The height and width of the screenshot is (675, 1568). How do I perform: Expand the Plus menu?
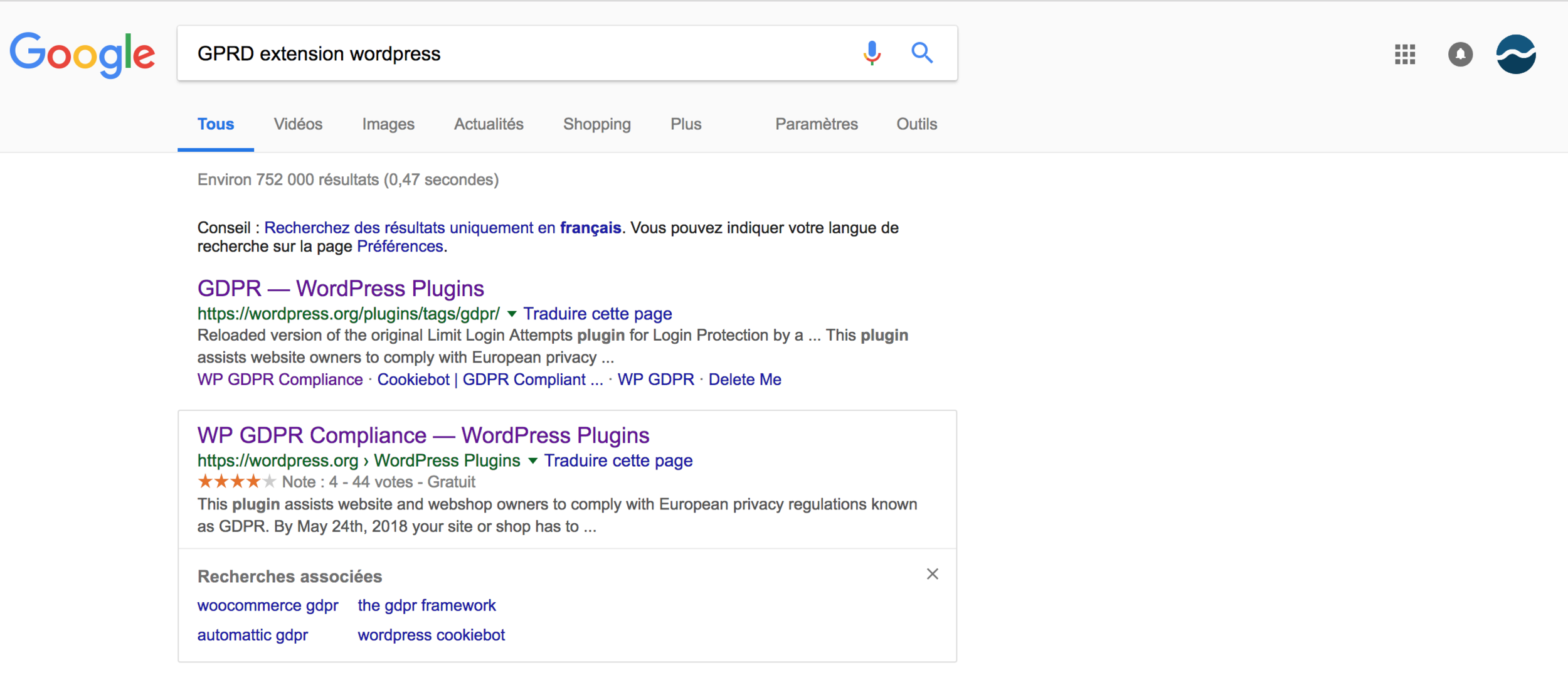point(686,124)
